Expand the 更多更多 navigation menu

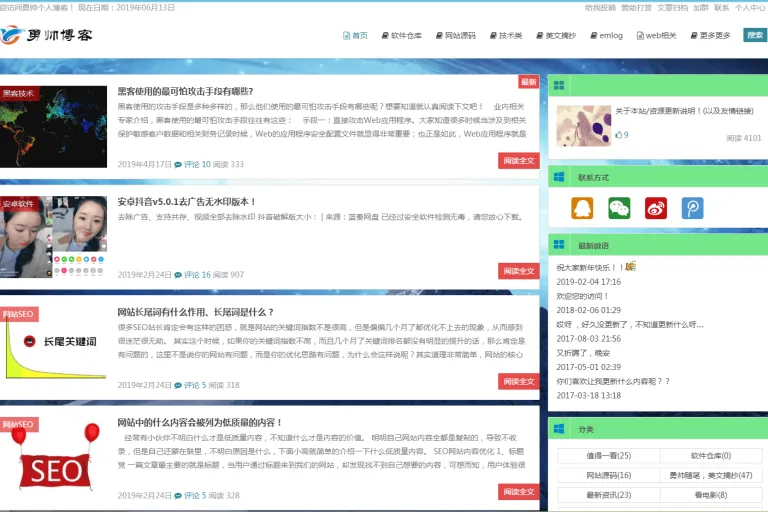click(x=710, y=35)
